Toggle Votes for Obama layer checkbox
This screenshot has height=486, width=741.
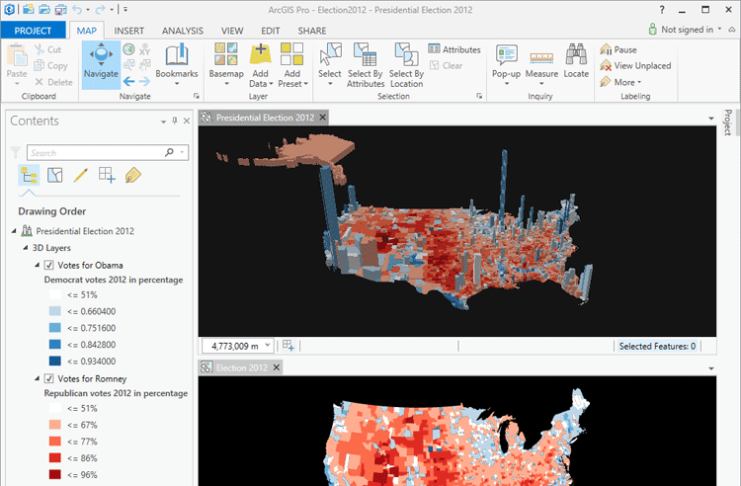point(48,265)
